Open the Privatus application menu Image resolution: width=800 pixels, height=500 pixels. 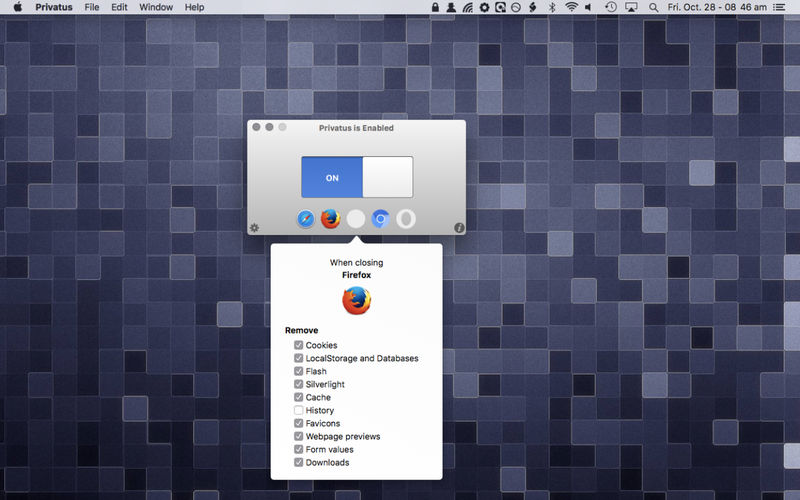(x=53, y=7)
